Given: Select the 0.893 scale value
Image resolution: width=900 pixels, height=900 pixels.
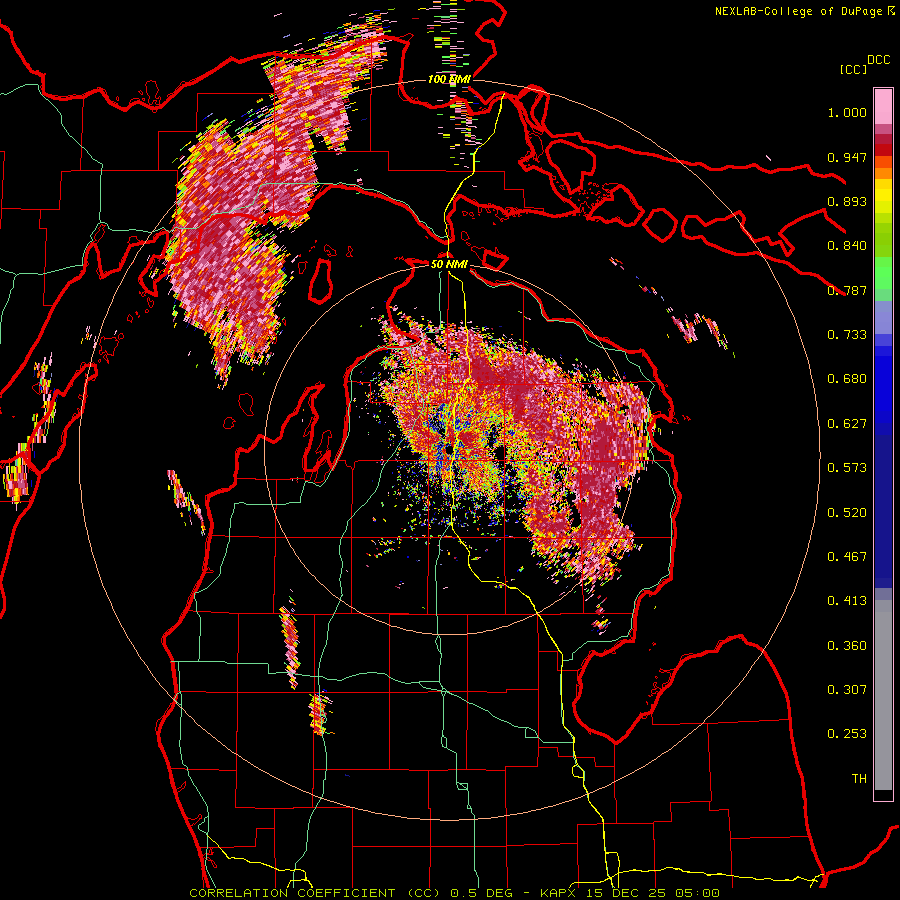Looking at the screenshot, I should coord(847,201).
